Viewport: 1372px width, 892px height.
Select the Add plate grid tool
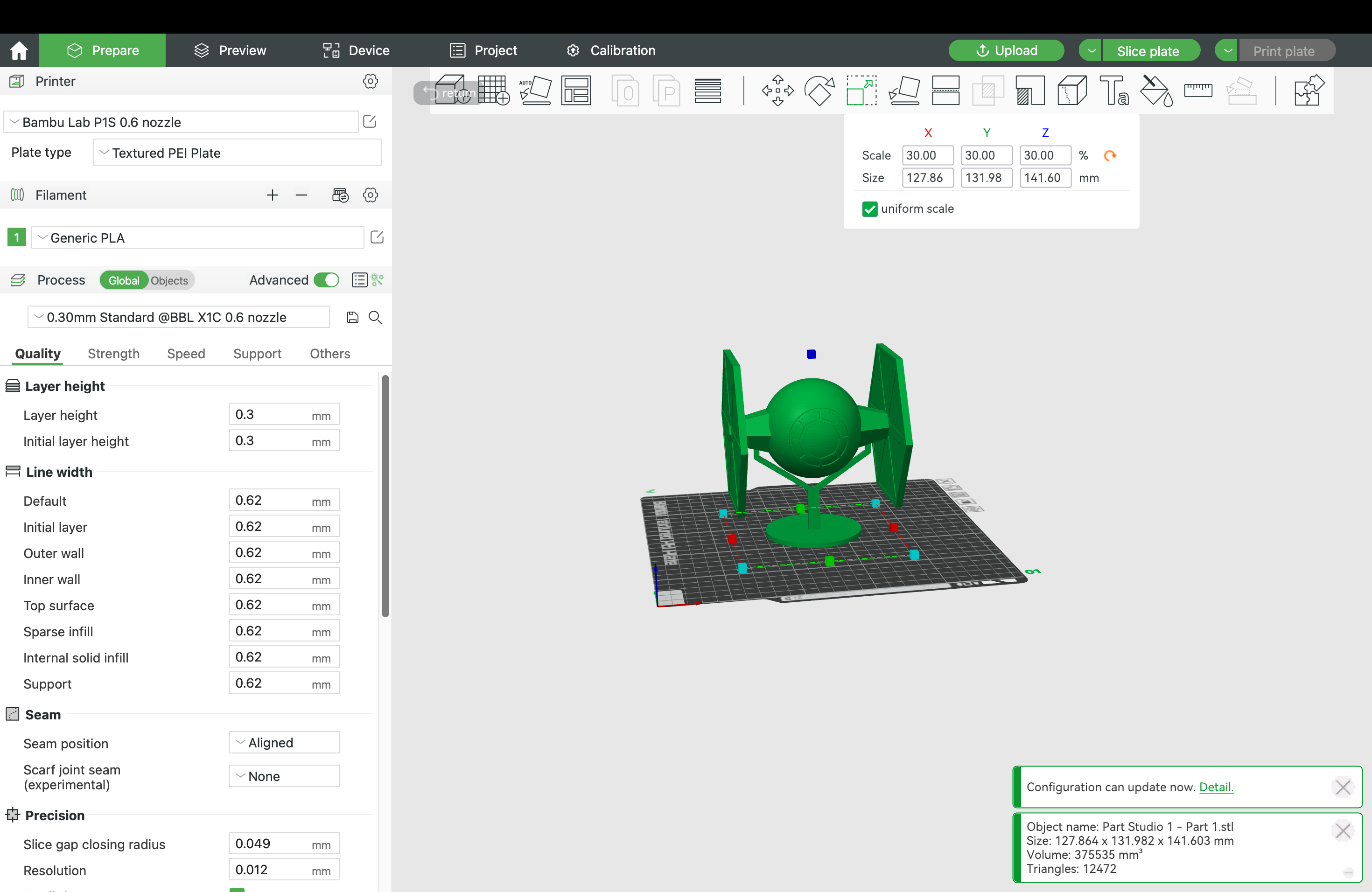click(x=493, y=91)
